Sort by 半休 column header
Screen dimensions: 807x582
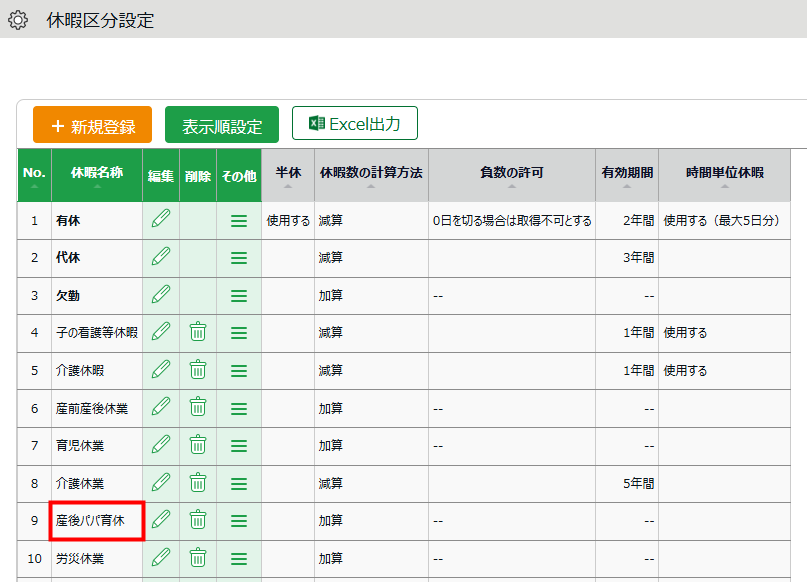tap(288, 175)
